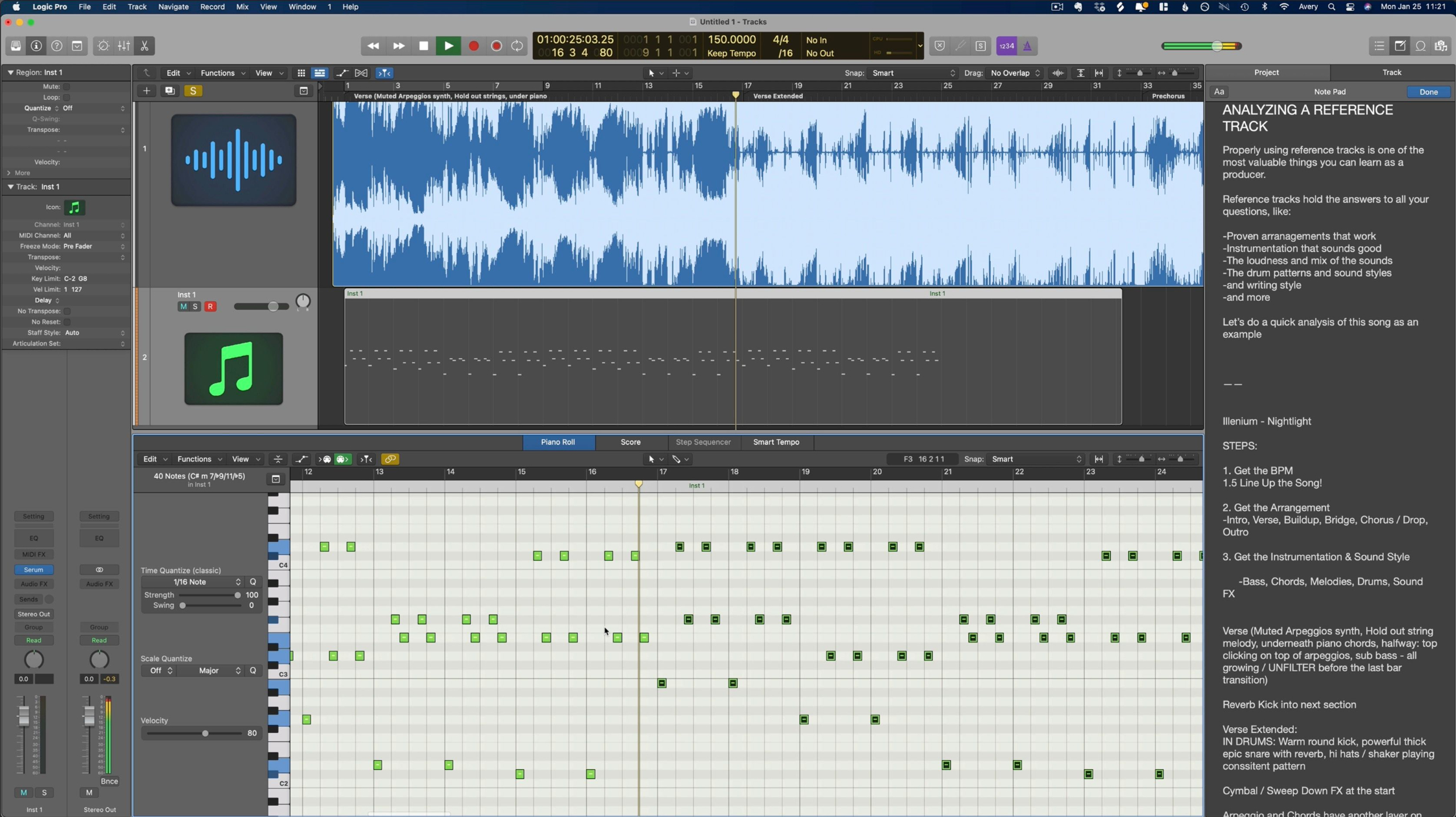Select the Scissors editors icon
1456x817 pixels.
[x=144, y=46]
